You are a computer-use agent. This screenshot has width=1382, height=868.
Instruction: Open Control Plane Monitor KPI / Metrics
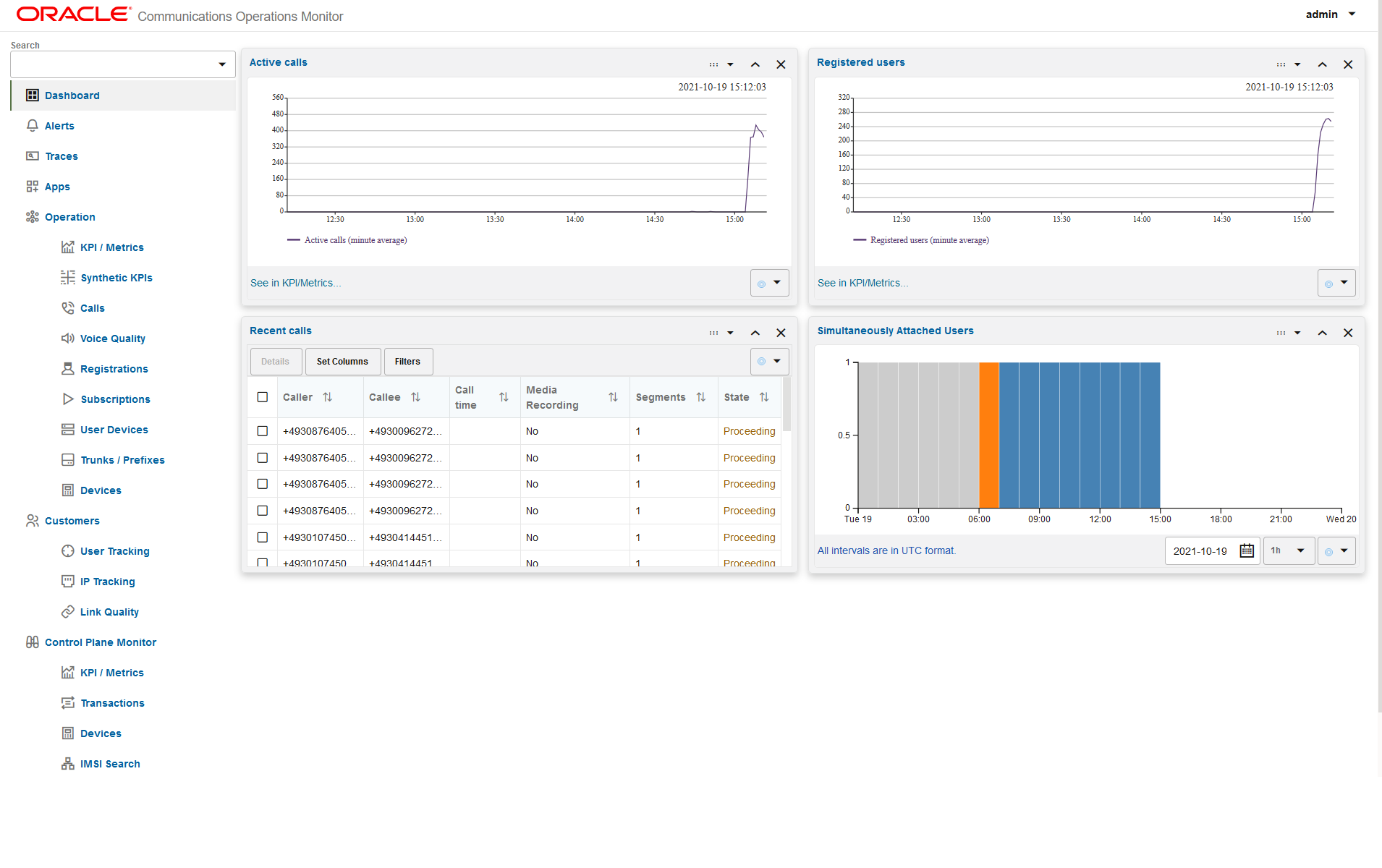pos(111,673)
